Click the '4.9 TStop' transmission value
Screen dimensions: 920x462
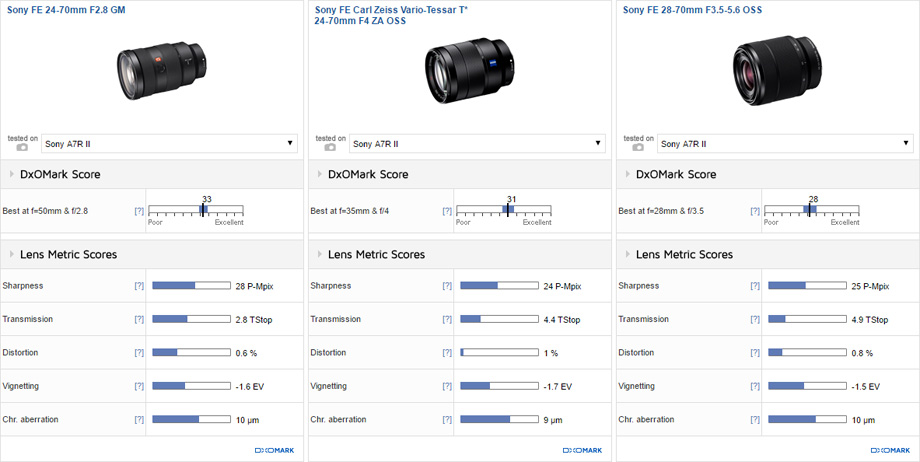pos(870,320)
